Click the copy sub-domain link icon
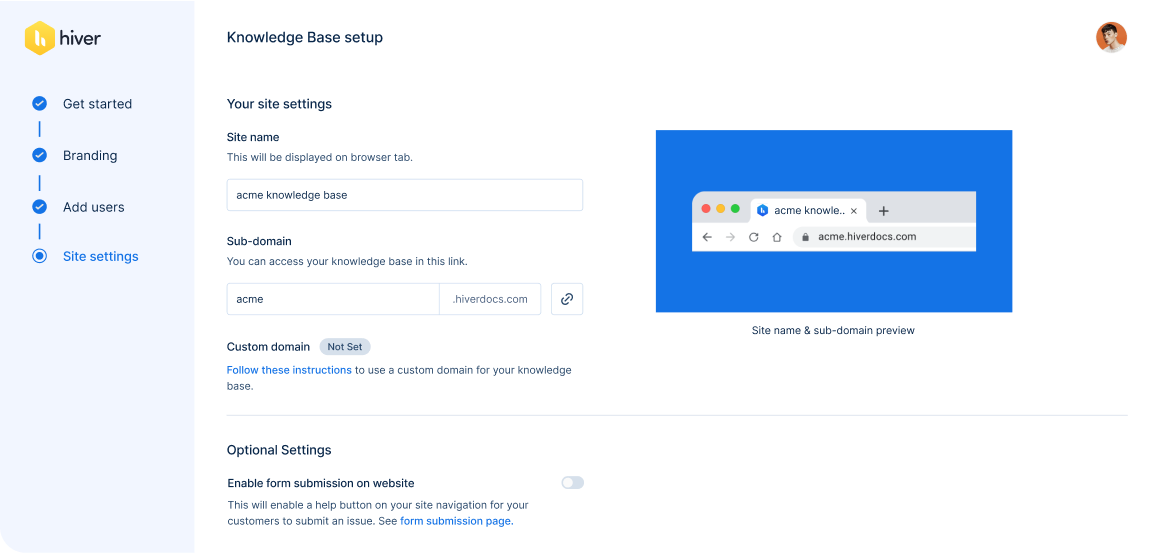 567,299
